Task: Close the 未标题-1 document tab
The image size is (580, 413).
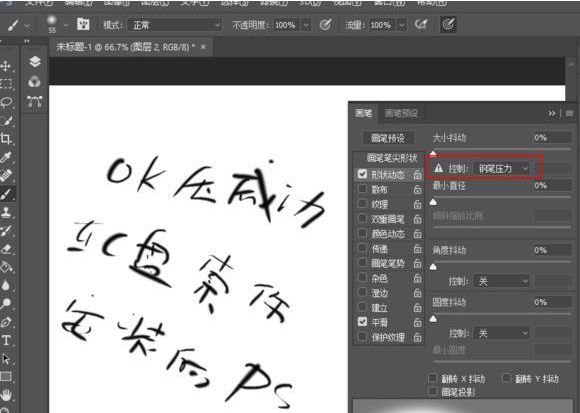Action: pyautogui.click(x=203, y=47)
